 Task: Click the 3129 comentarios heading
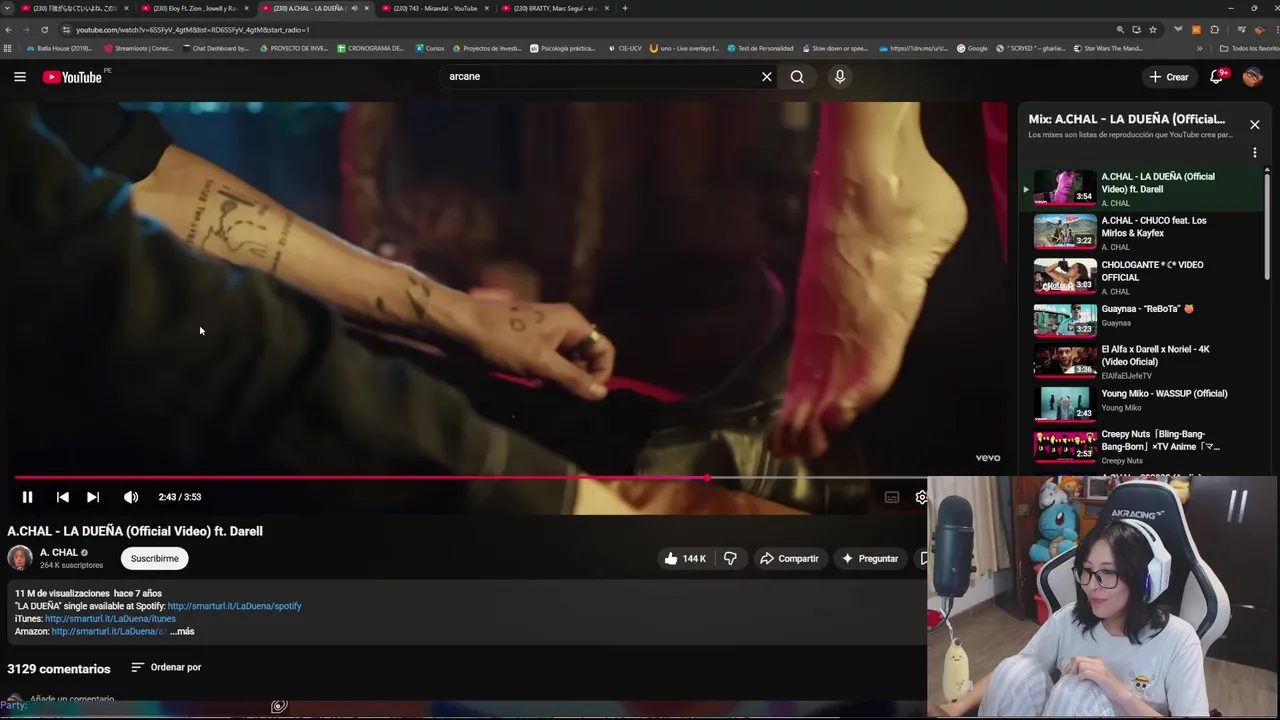[59, 669]
